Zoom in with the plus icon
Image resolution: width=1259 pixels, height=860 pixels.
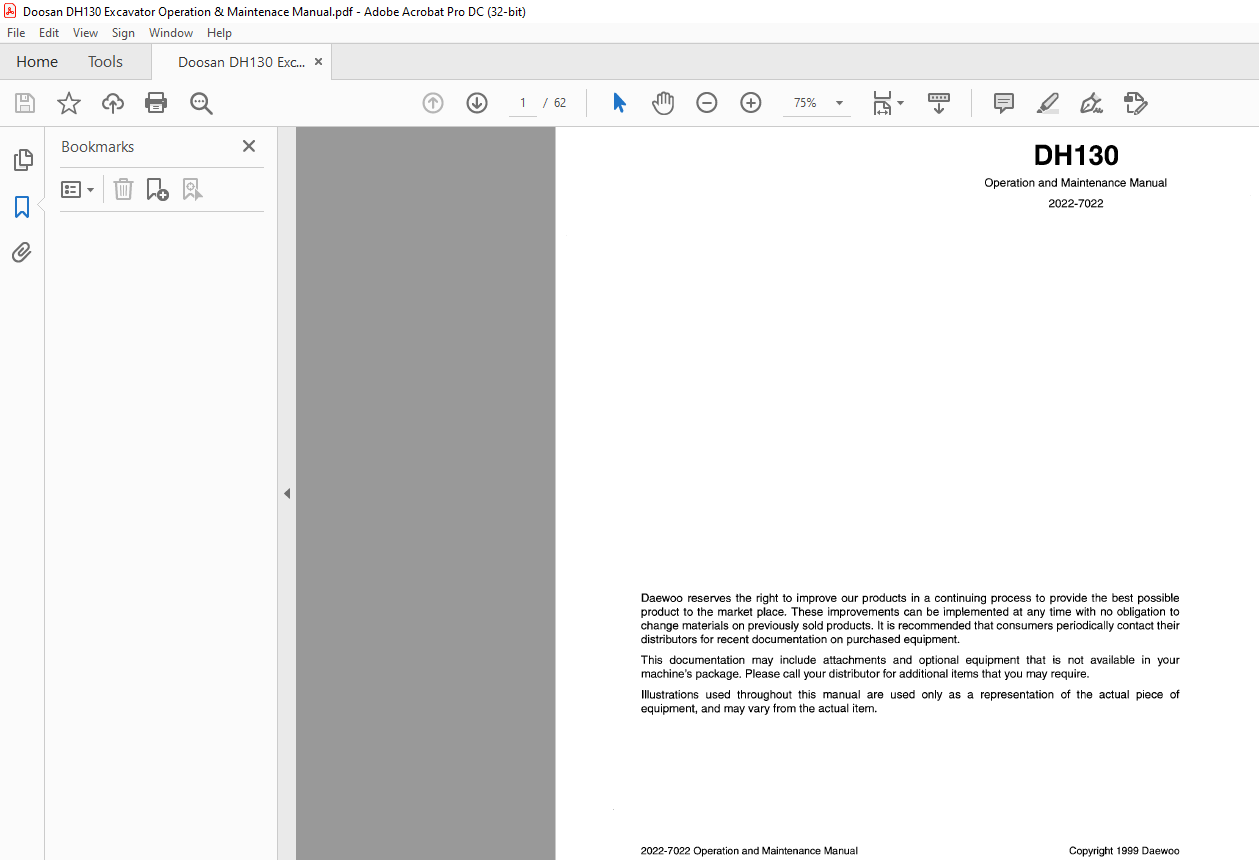751,103
